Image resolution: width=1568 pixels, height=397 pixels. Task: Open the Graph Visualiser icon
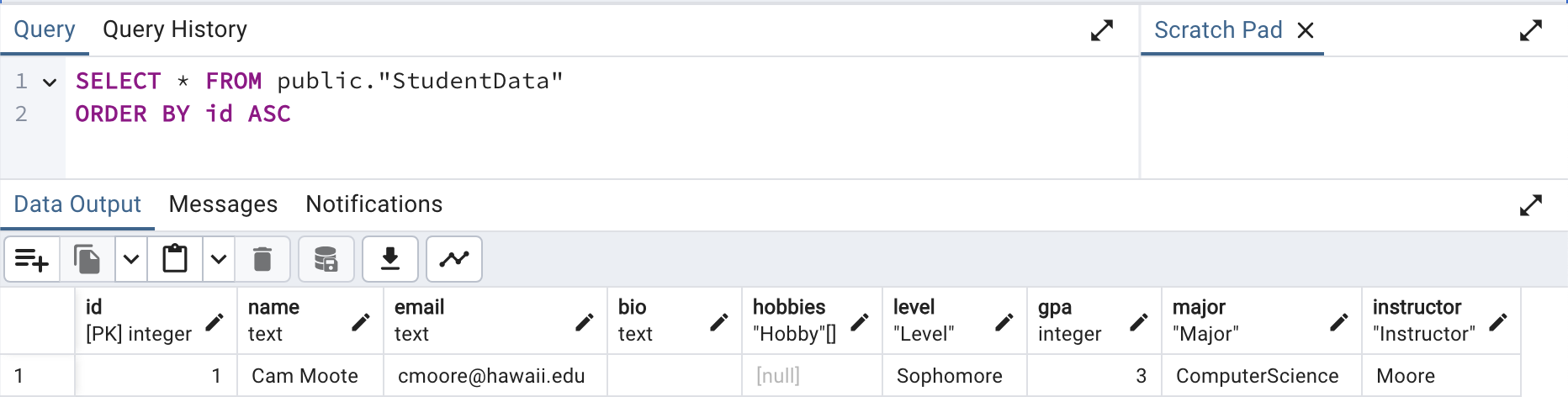[x=454, y=260]
